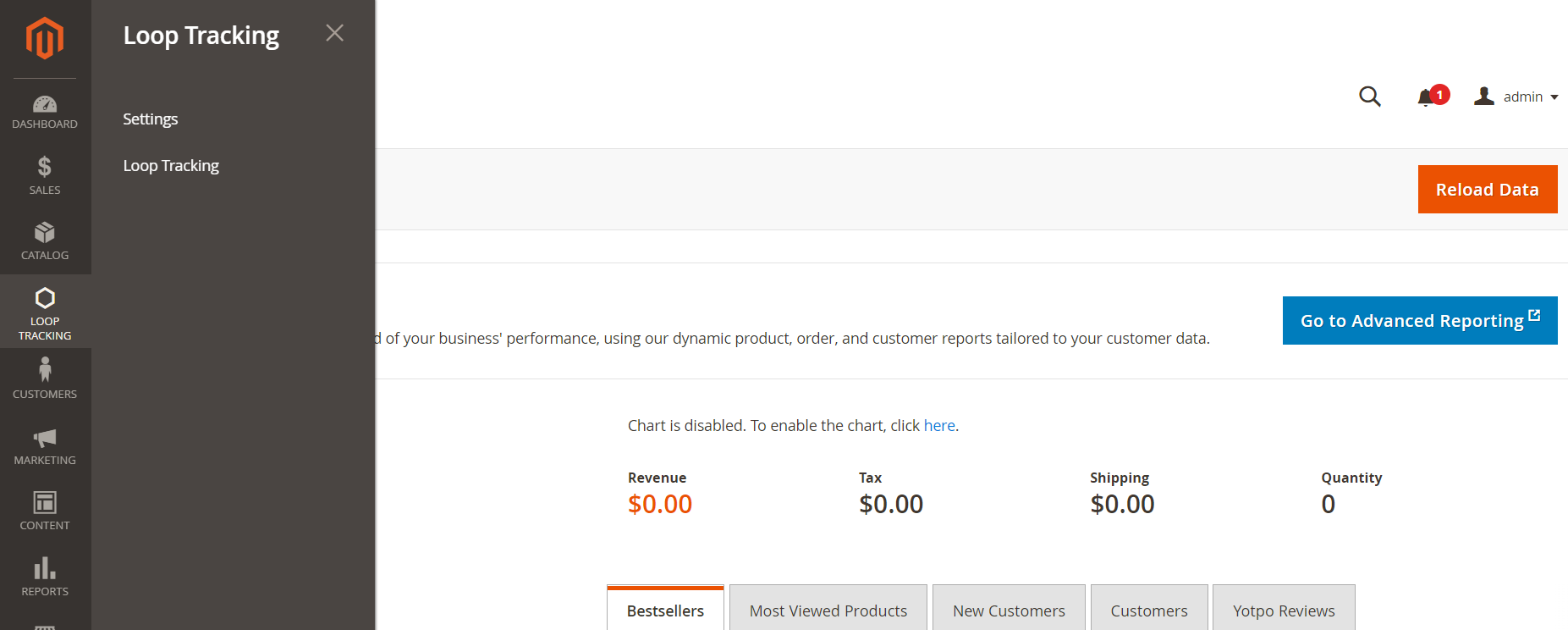Select Settings in Loop Tracking submenu
The height and width of the screenshot is (630, 1568).
point(151,119)
